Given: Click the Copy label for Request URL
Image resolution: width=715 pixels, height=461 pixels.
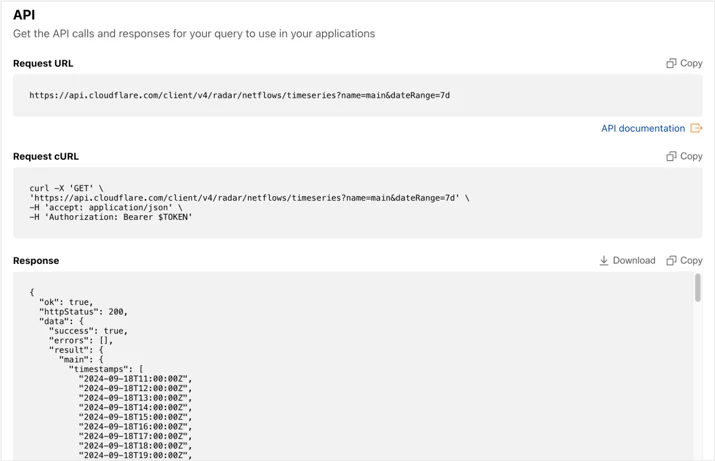Looking at the screenshot, I should pos(691,63).
